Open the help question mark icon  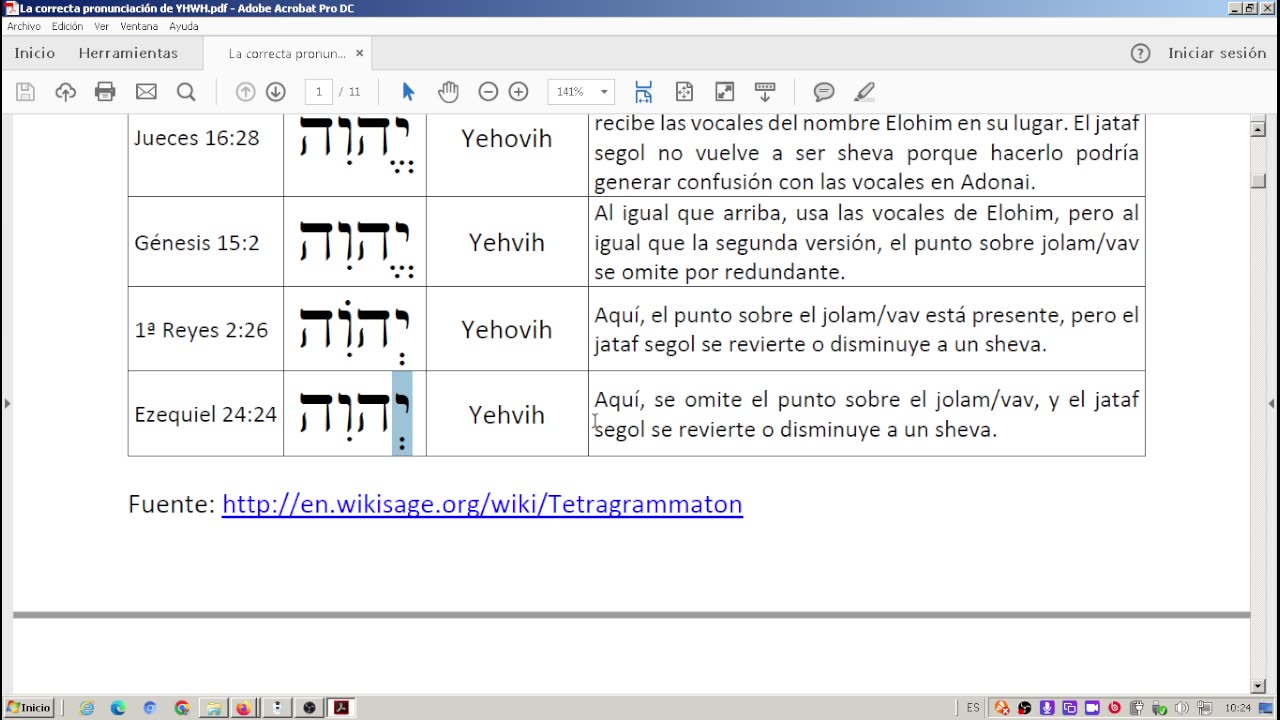tap(1140, 54)
